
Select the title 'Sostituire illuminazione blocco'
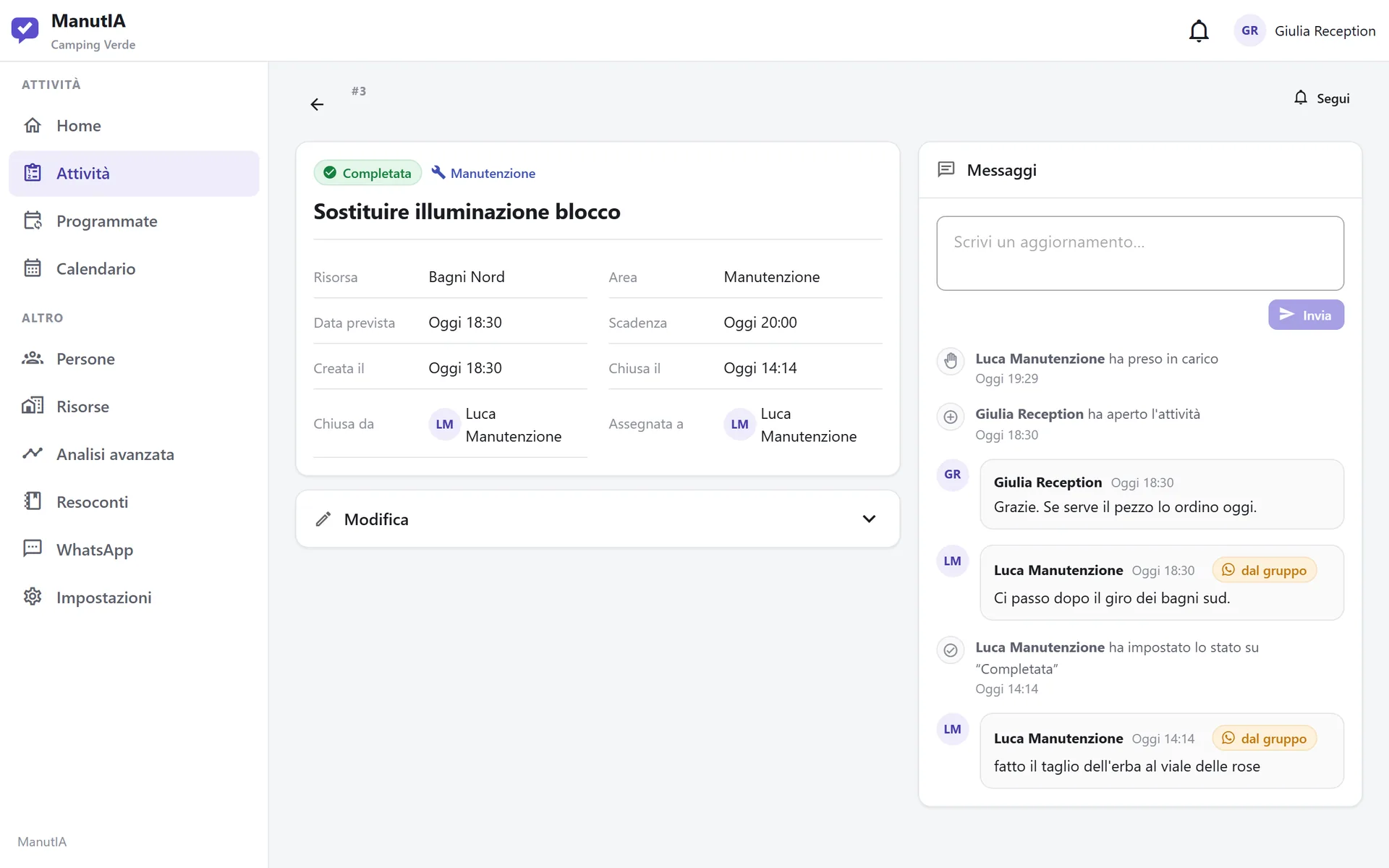point(467,212)
